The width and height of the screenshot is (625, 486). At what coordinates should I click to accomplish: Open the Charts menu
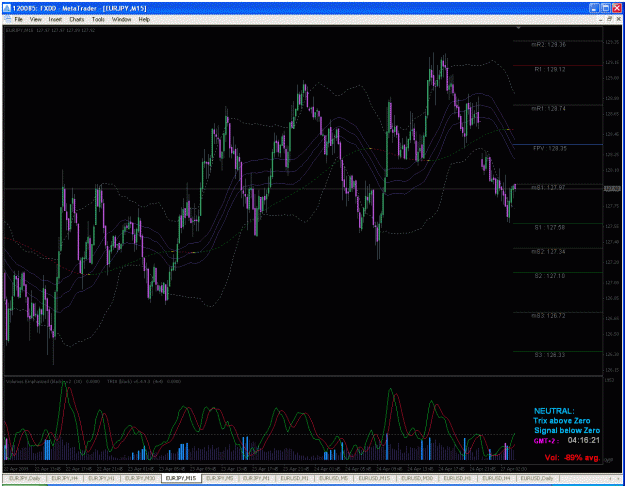pos(77,19)
